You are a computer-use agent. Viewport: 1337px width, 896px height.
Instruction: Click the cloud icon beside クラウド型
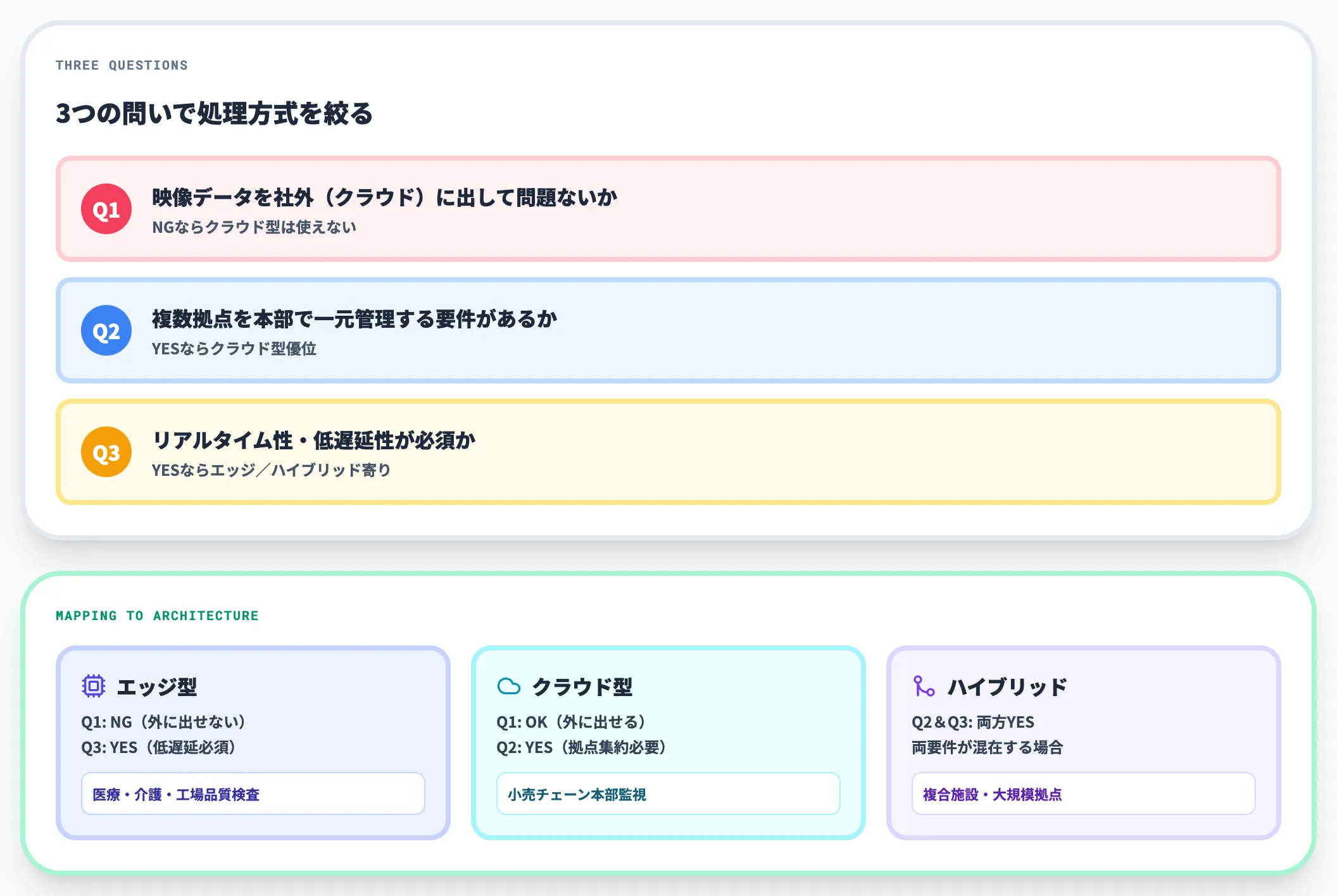click(x=509, y=687)
